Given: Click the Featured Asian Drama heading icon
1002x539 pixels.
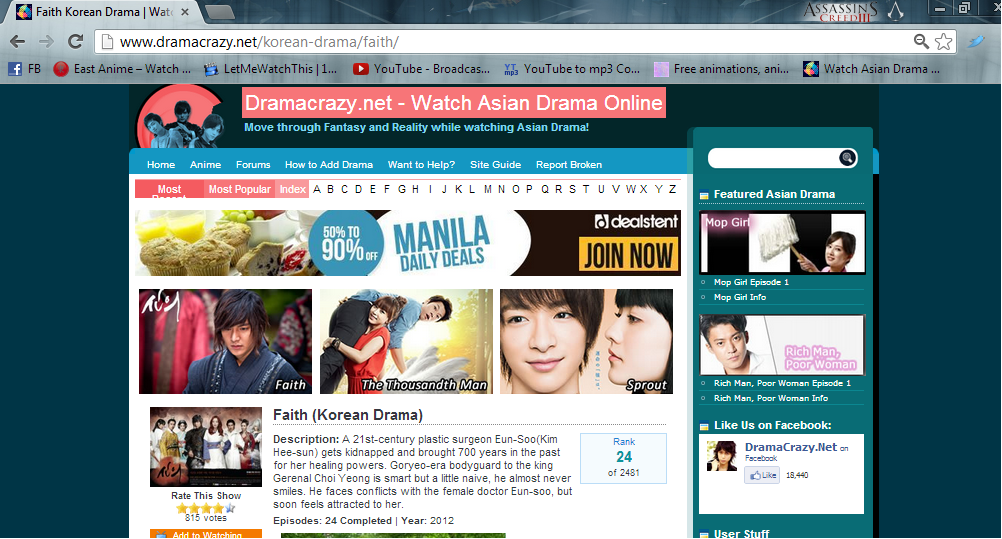Looking at the screenshot, I should pos(704,196).
